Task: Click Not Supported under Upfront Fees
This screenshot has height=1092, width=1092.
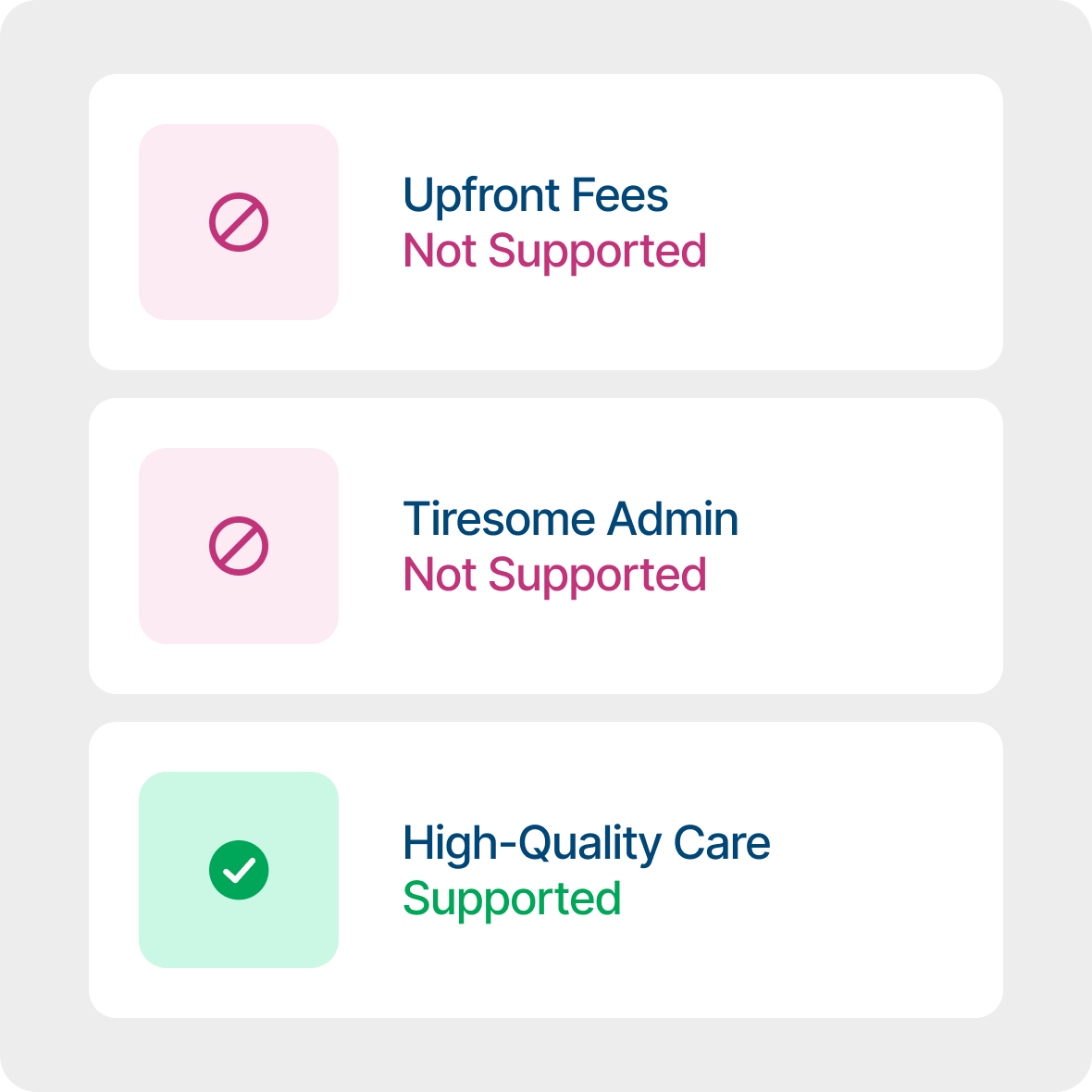Action: pos(554,251)
